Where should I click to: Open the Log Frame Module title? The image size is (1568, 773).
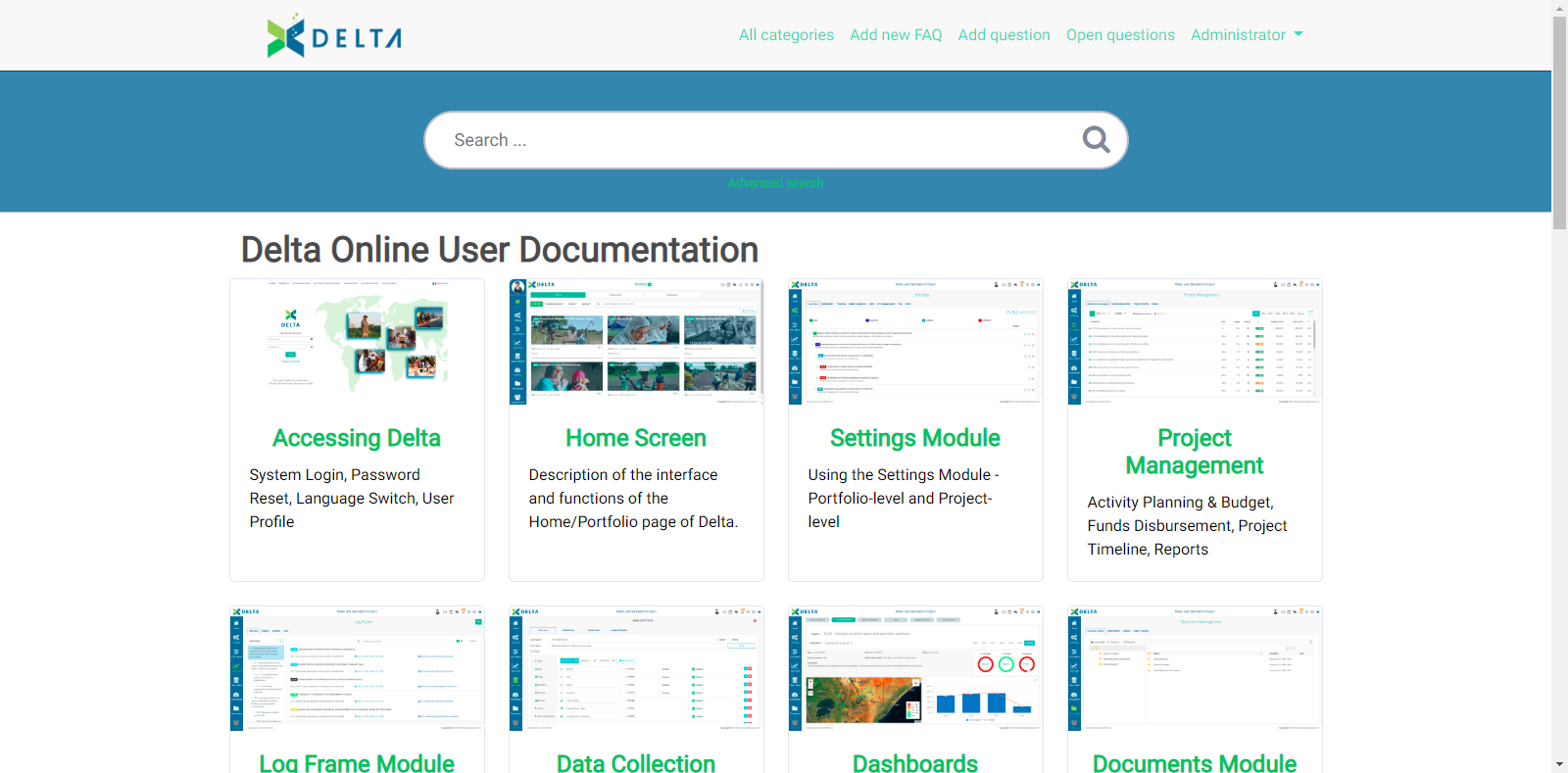point(357,763)
